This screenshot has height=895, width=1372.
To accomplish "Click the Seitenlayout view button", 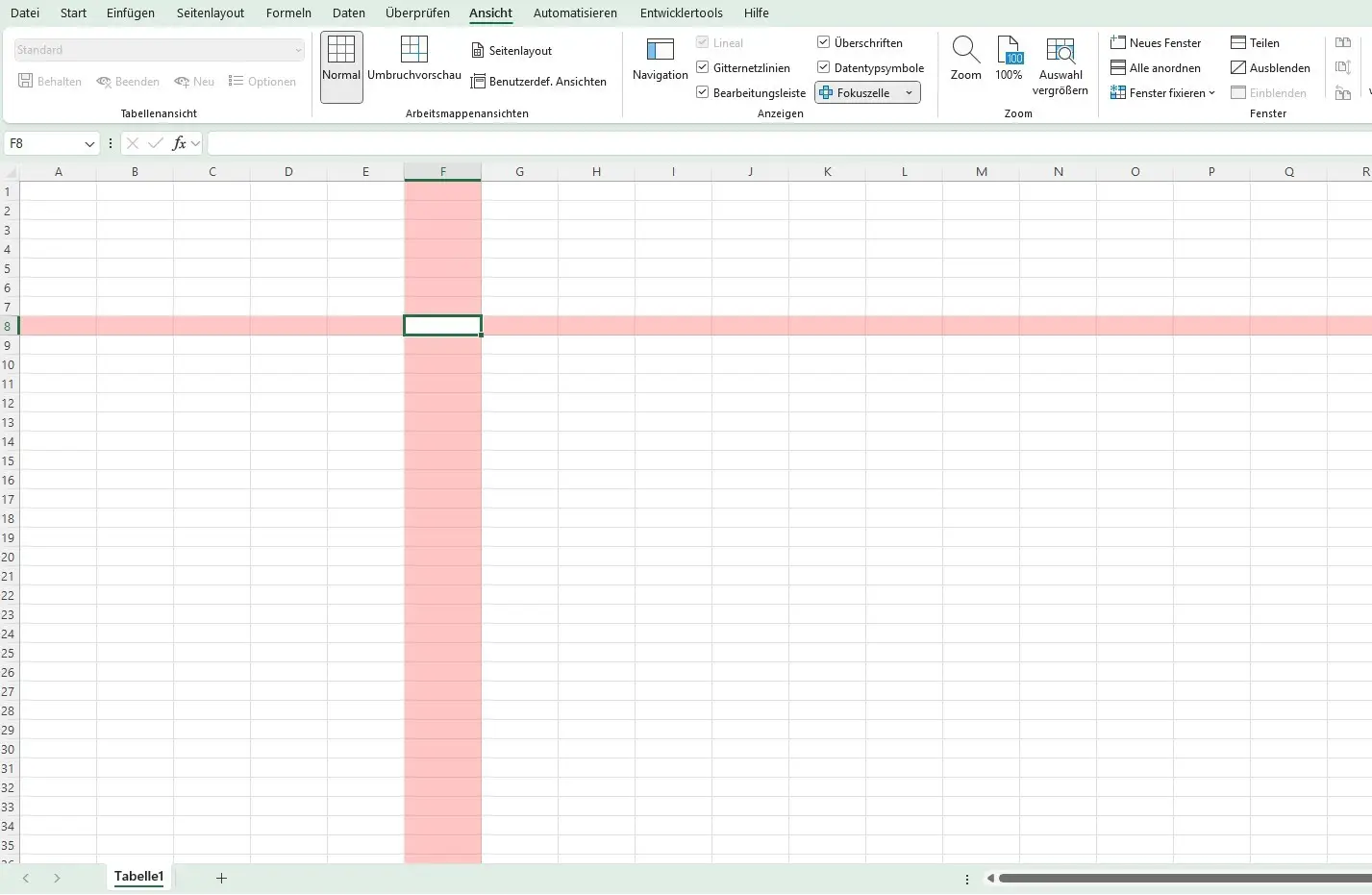I will pos(511,51).
